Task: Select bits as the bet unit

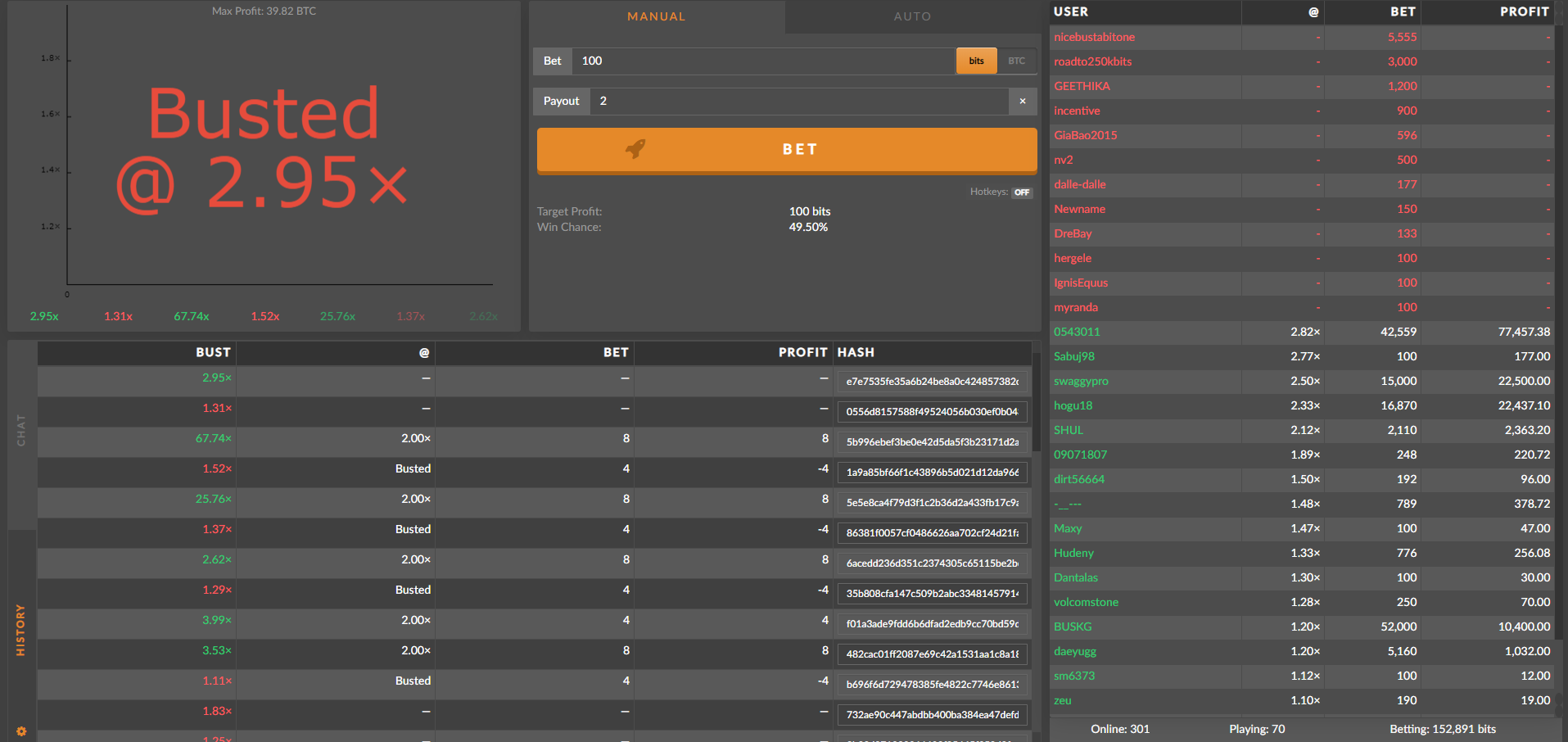Action: (x=976, y=61)
